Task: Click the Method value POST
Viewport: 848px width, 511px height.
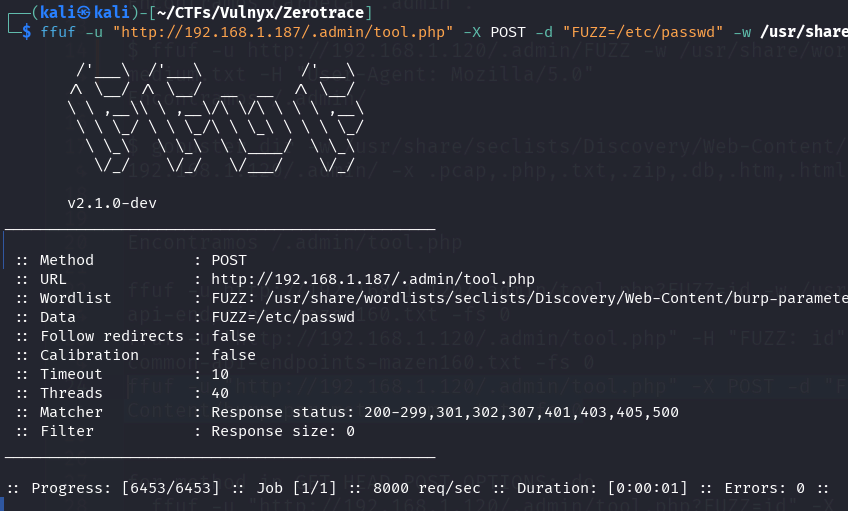Action: [229, 260]
